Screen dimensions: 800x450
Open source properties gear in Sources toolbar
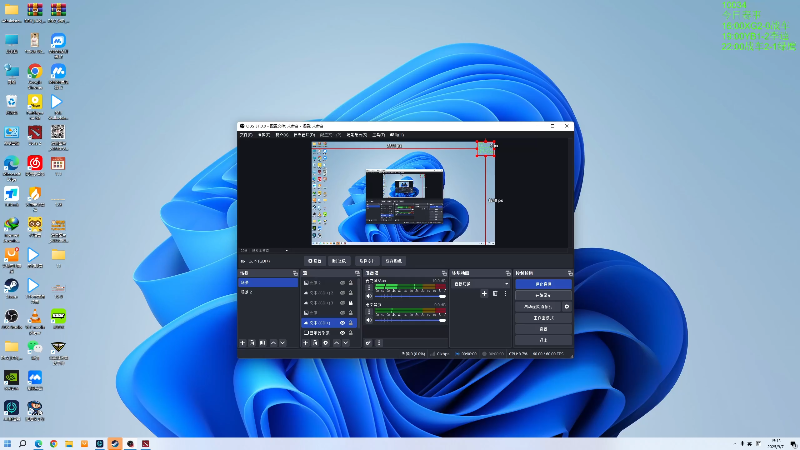[326, 343]
